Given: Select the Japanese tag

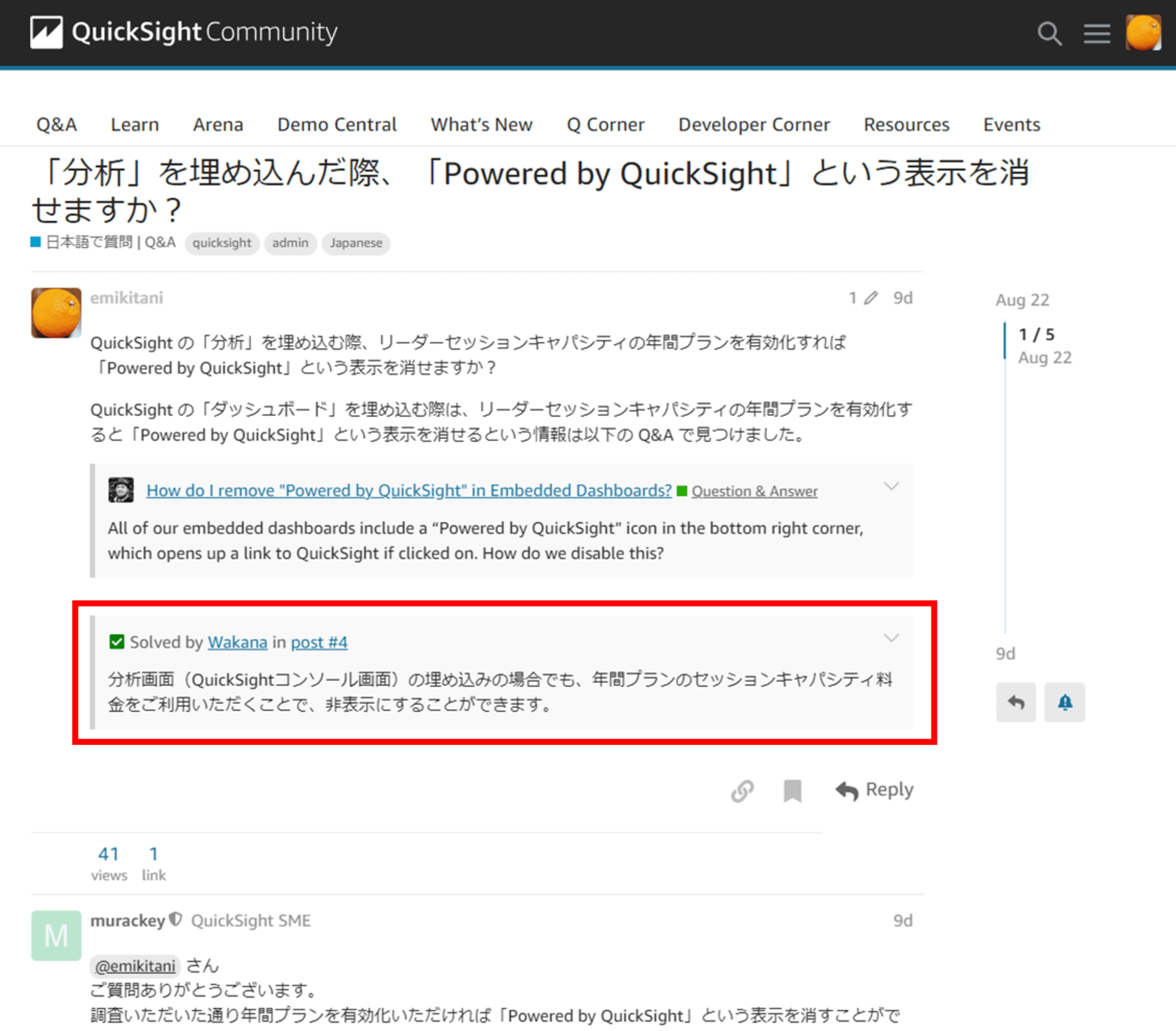Looking at the screenshot, I should (356, 243).
